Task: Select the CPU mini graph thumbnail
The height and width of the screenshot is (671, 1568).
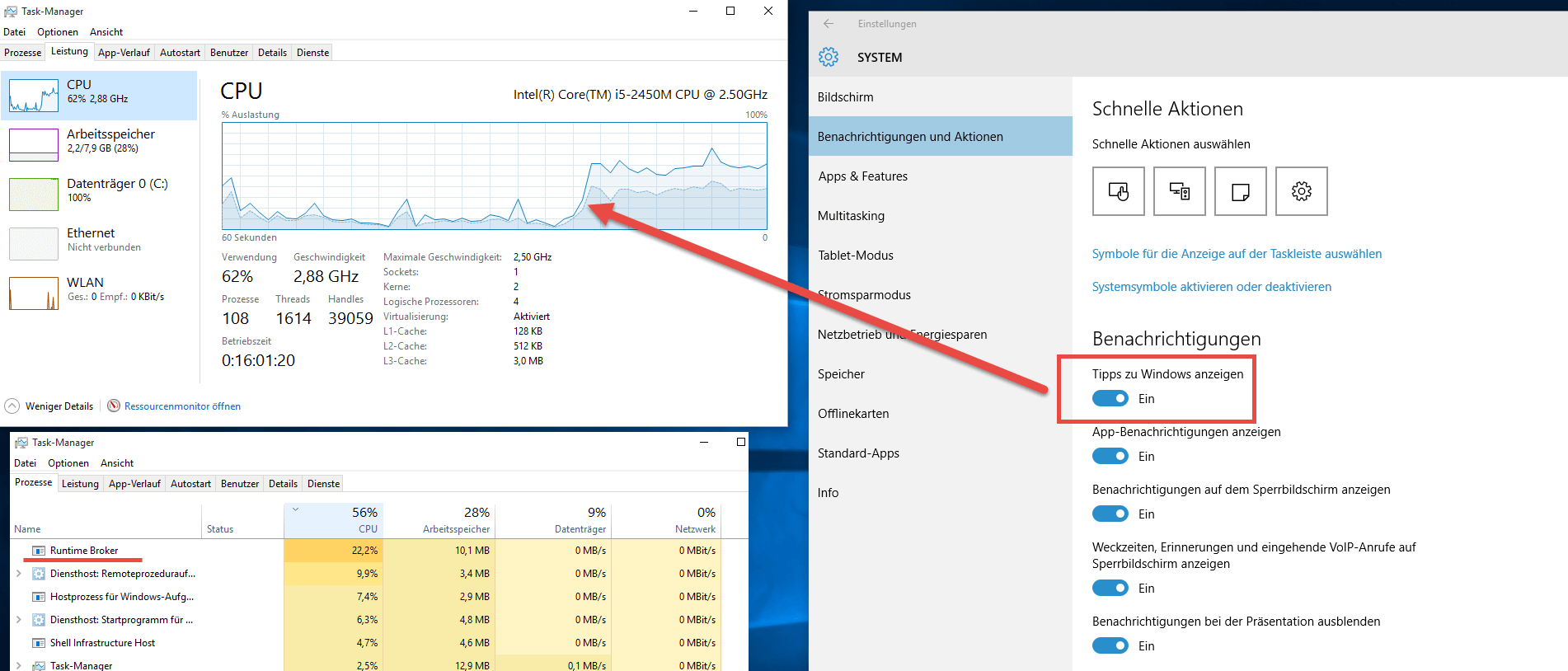Action: 34,96
